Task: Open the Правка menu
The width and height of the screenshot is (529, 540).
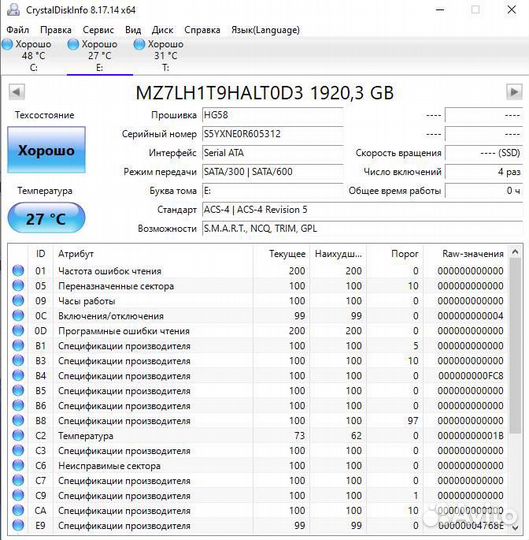Action: [x=56, y=30]
